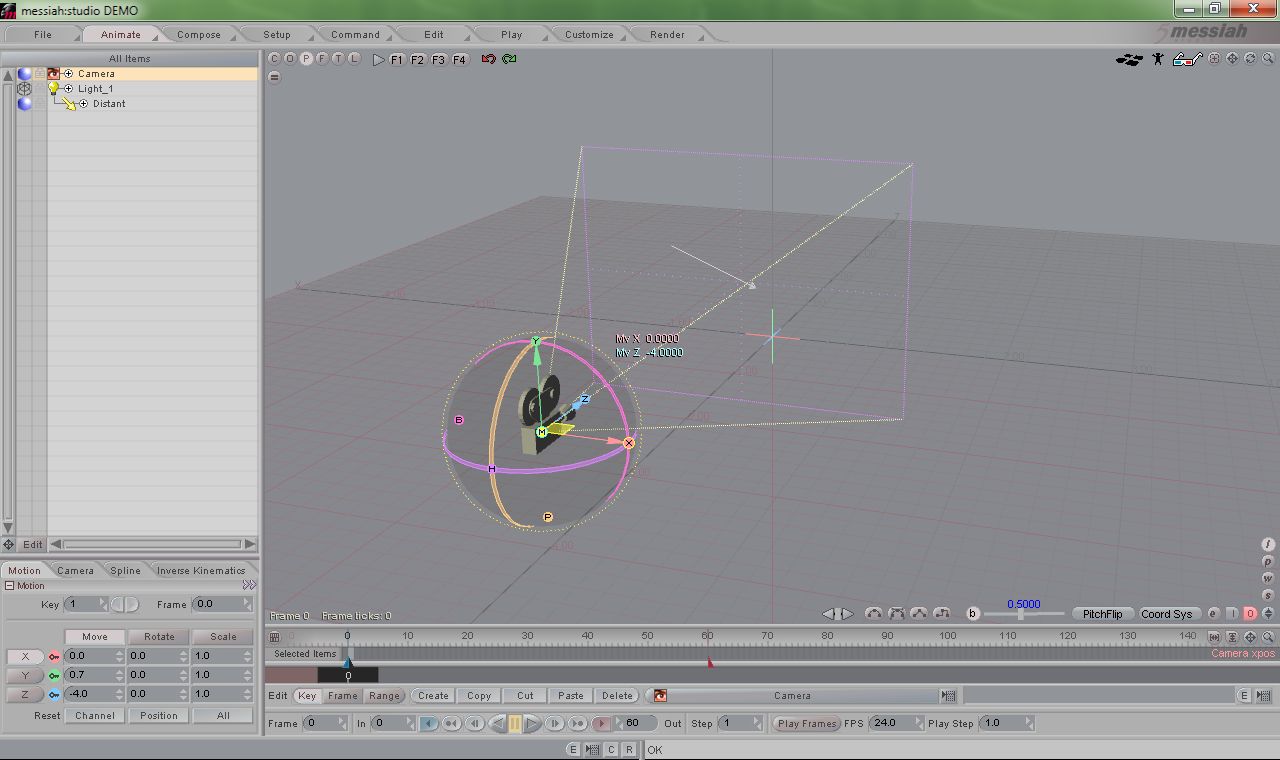Screen dimensions: 1280x760
Task: Expand the Light_1 tree node
Action: 68,89
